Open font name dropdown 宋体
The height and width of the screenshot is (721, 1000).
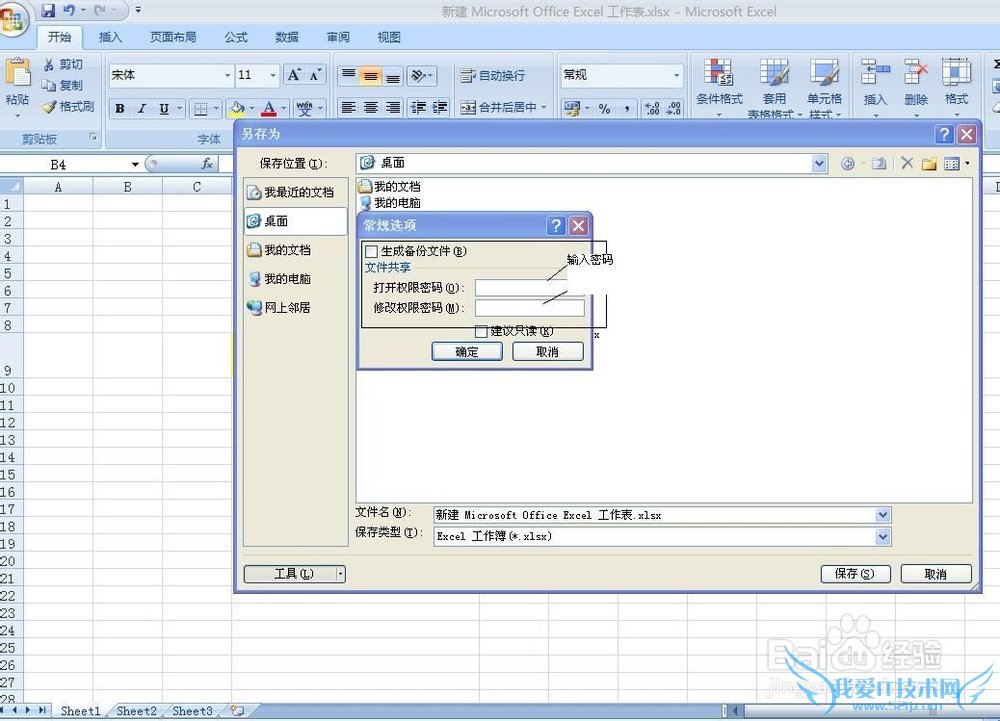point(228,75)
